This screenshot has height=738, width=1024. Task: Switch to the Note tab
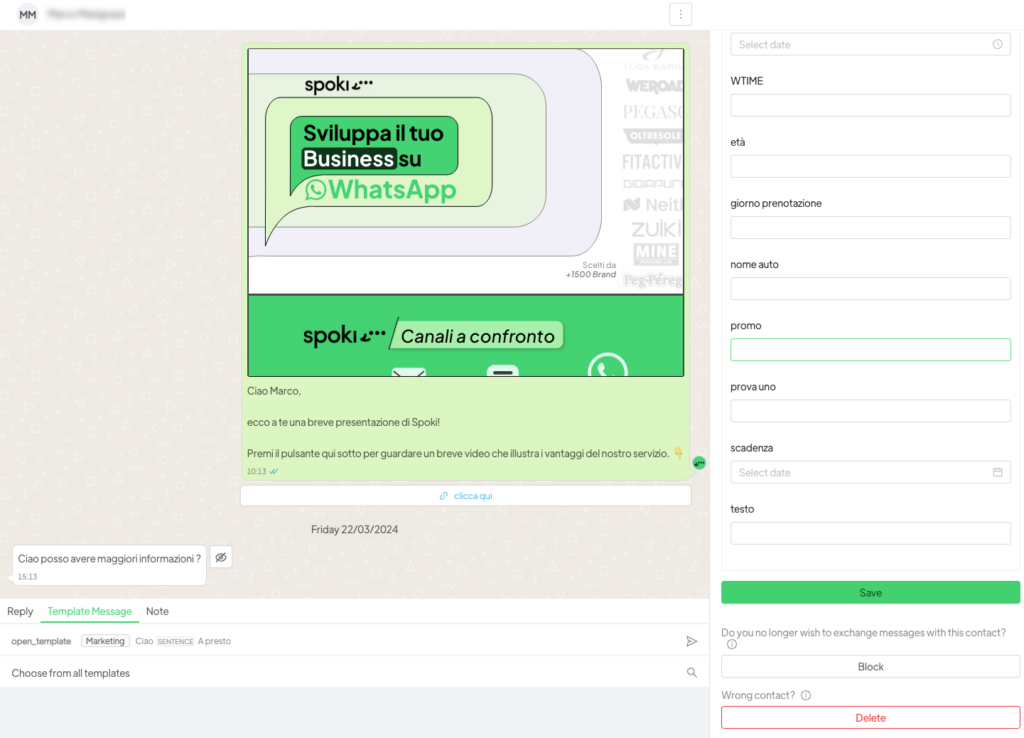(157, 611)
